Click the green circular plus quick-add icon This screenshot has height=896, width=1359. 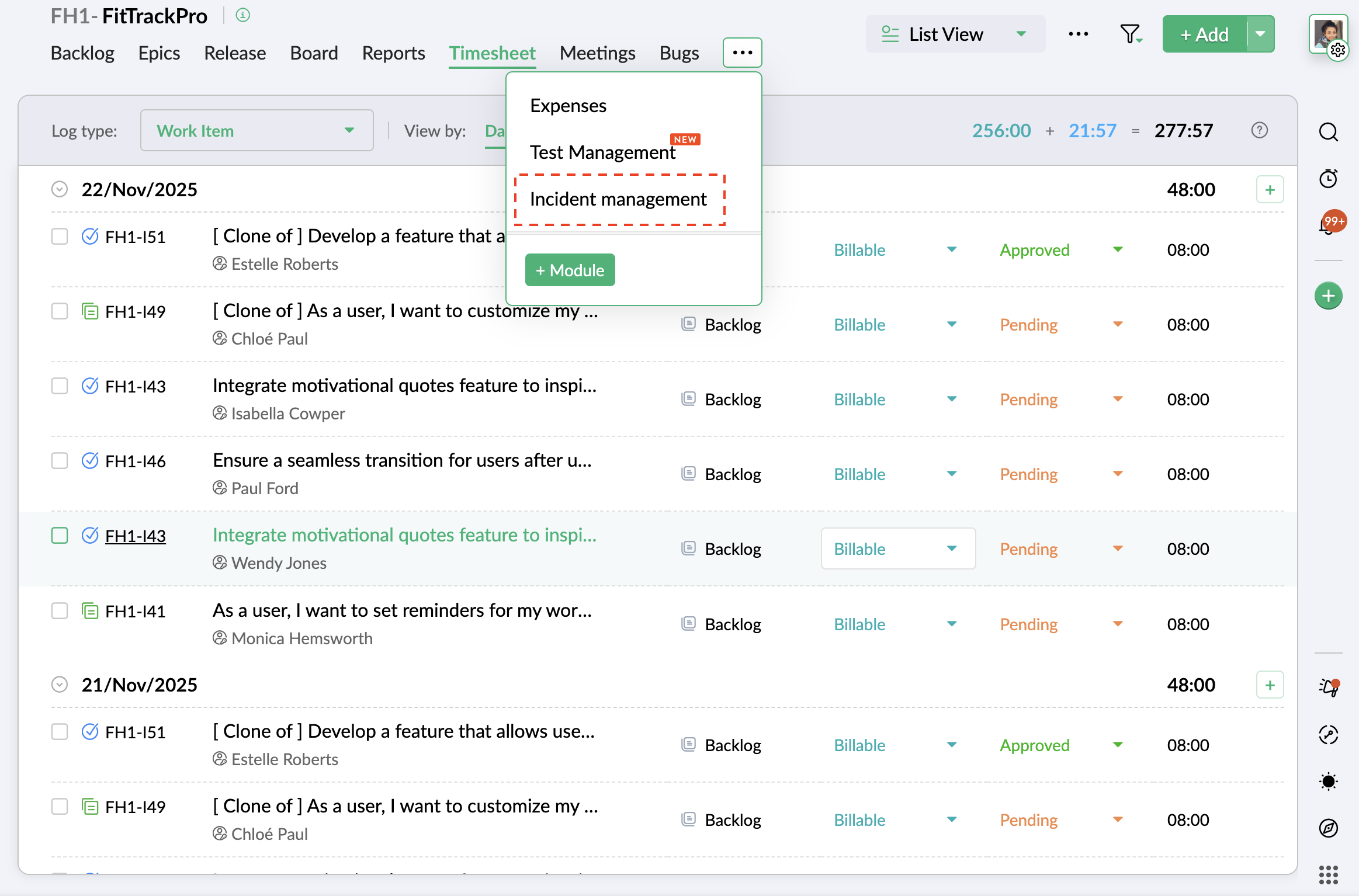1329,296
